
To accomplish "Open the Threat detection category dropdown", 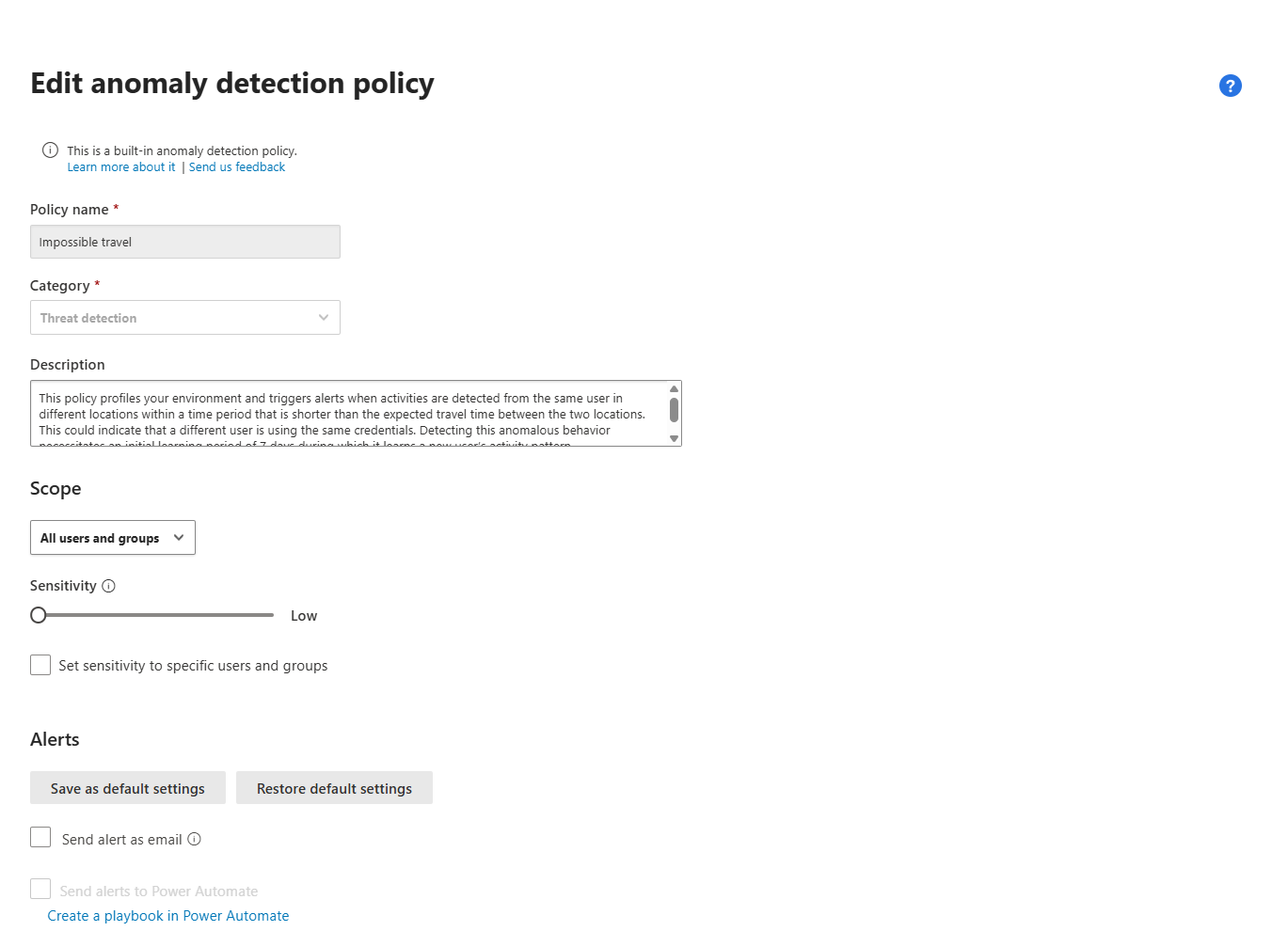I will point(184,318).
